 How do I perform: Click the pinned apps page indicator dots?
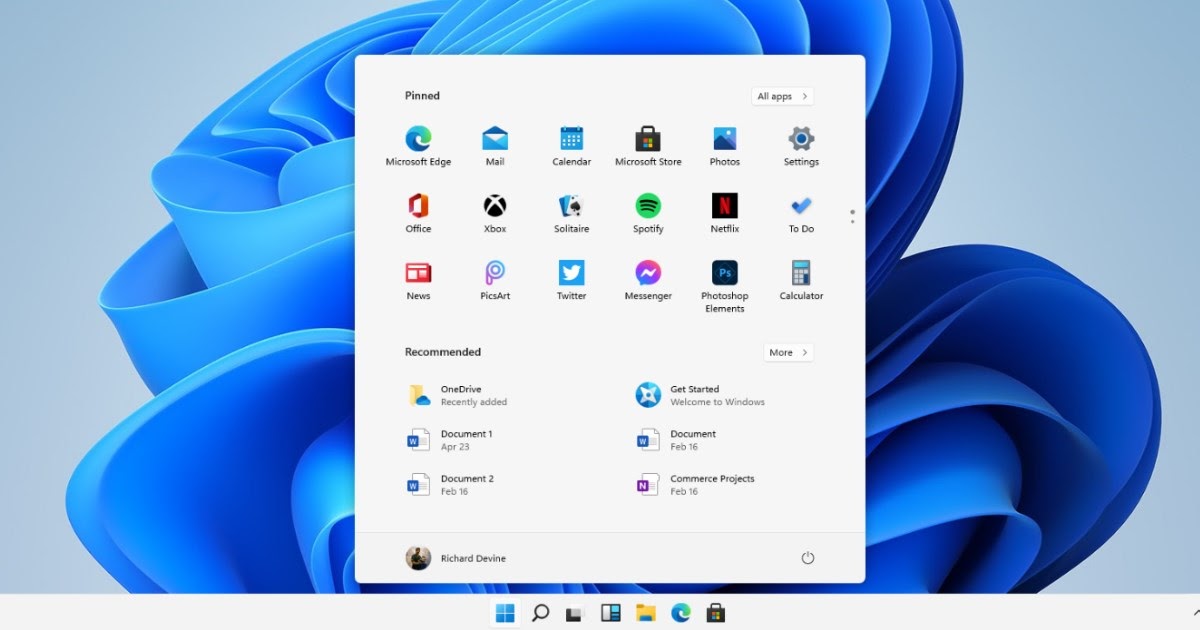[852, 216]
